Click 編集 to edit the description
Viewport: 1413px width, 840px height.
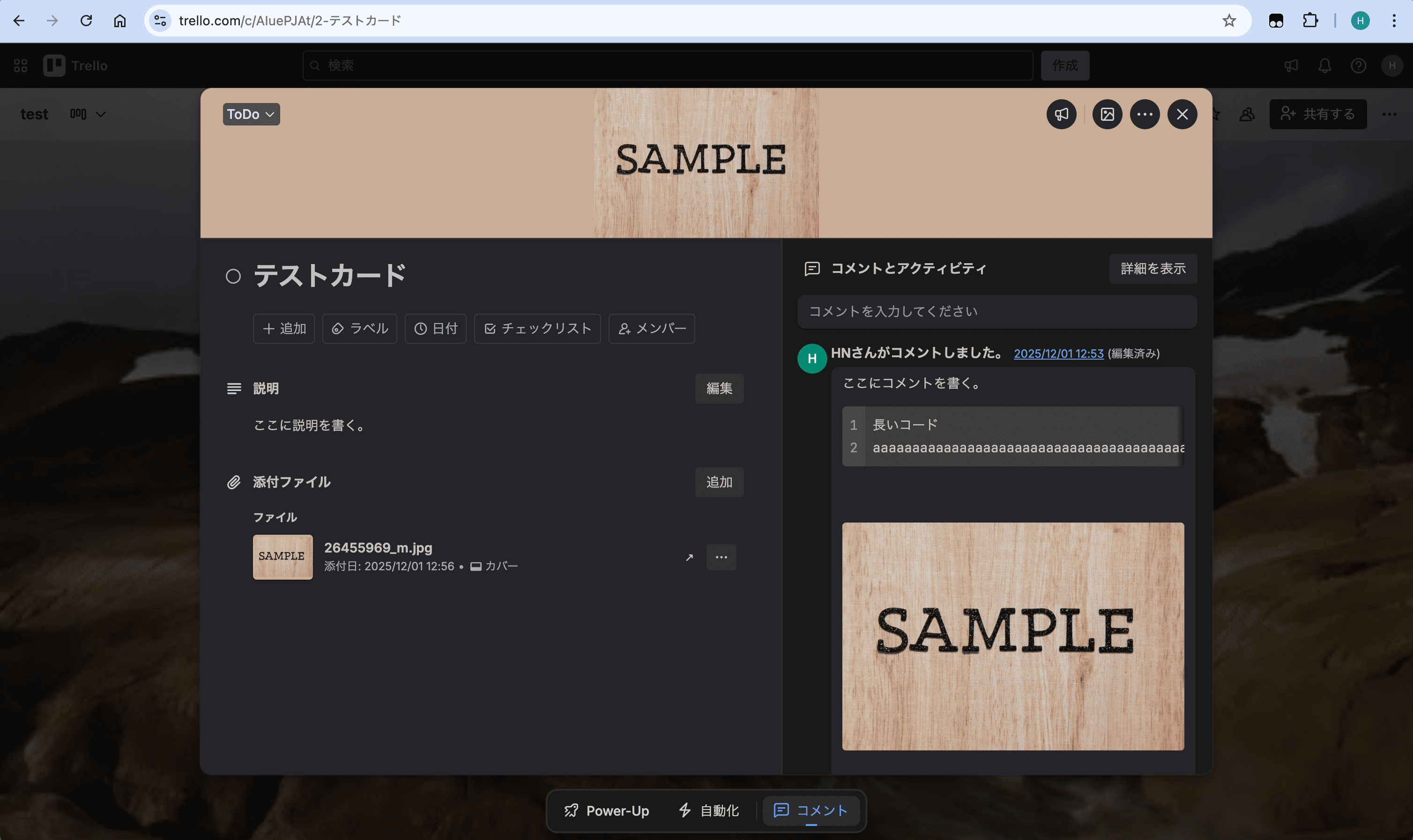coord(719,389)
